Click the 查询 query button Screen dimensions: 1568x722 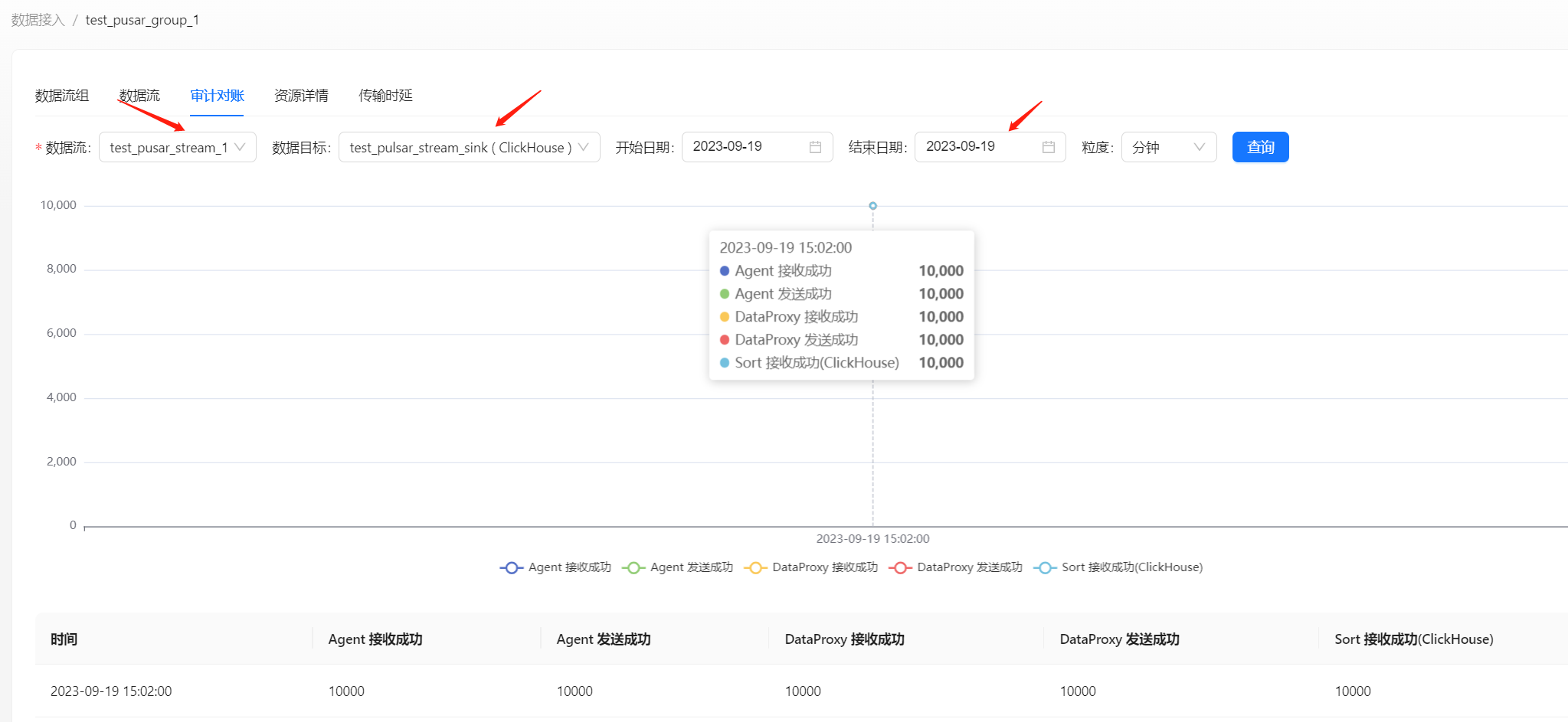point(1260,147)
